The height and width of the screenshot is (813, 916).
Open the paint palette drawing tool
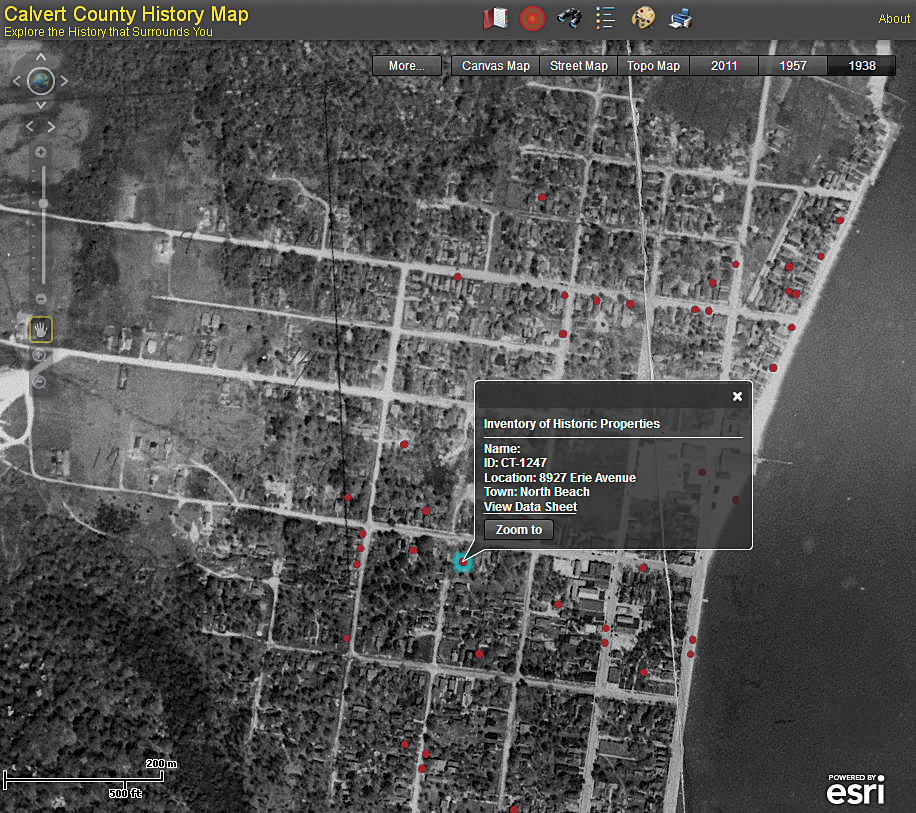coord(643,18)
